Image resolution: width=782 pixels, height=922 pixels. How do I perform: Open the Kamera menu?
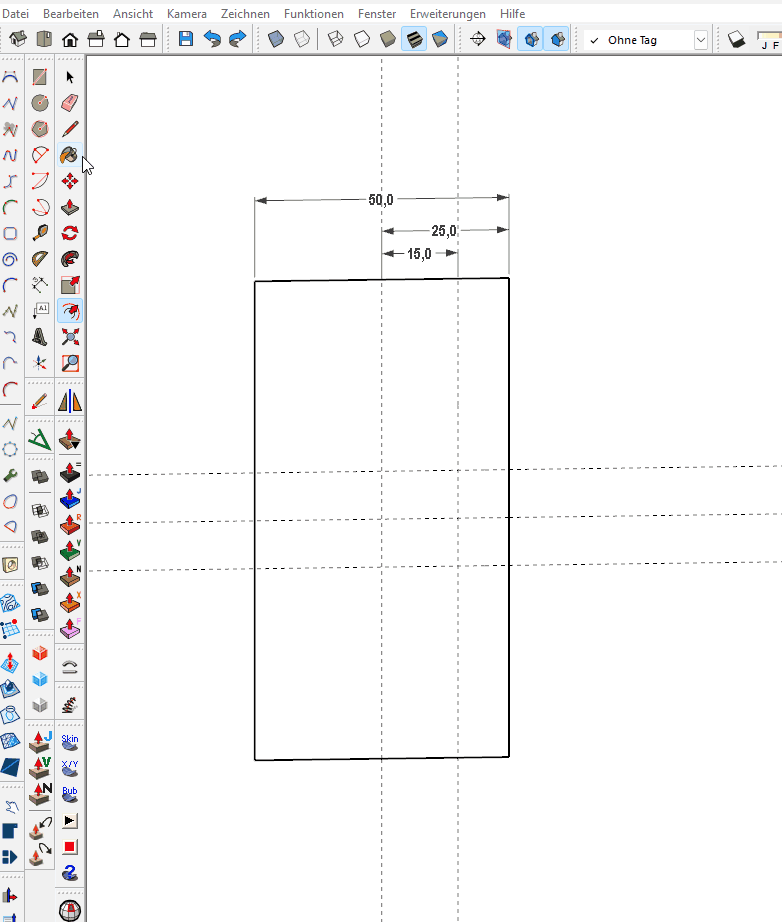187,14
